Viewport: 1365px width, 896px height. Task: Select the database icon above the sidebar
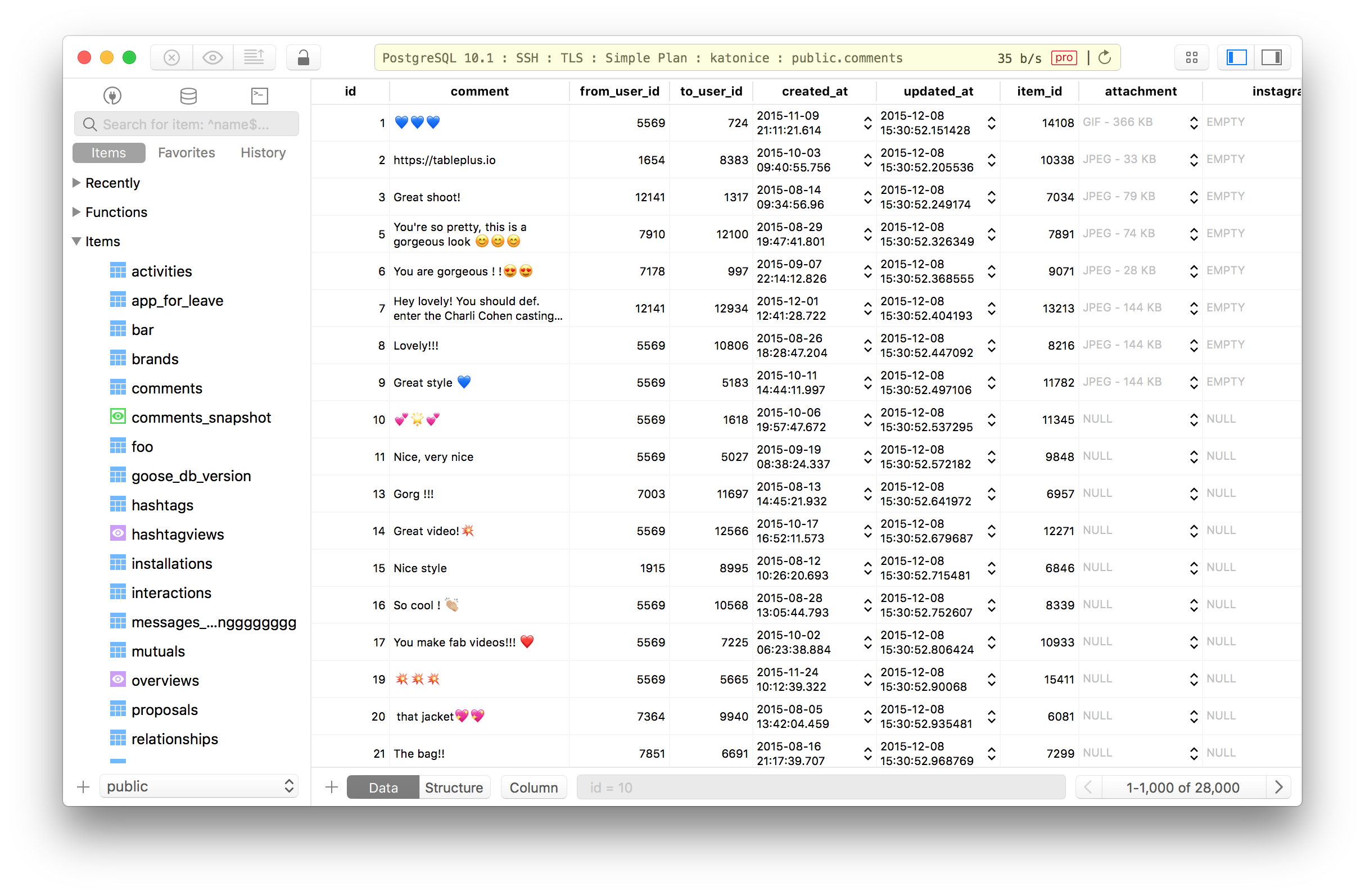(x=188, y=95)
